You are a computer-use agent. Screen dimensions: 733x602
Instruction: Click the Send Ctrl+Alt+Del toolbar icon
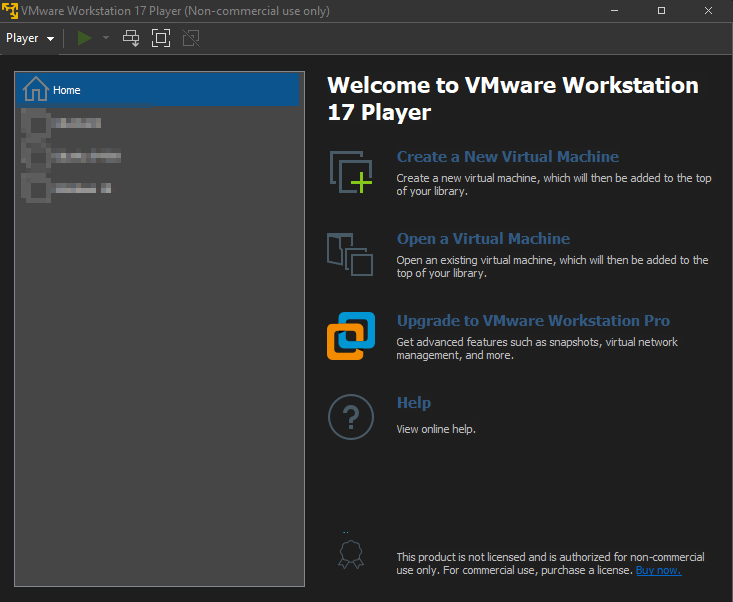(x=131, y=38)
